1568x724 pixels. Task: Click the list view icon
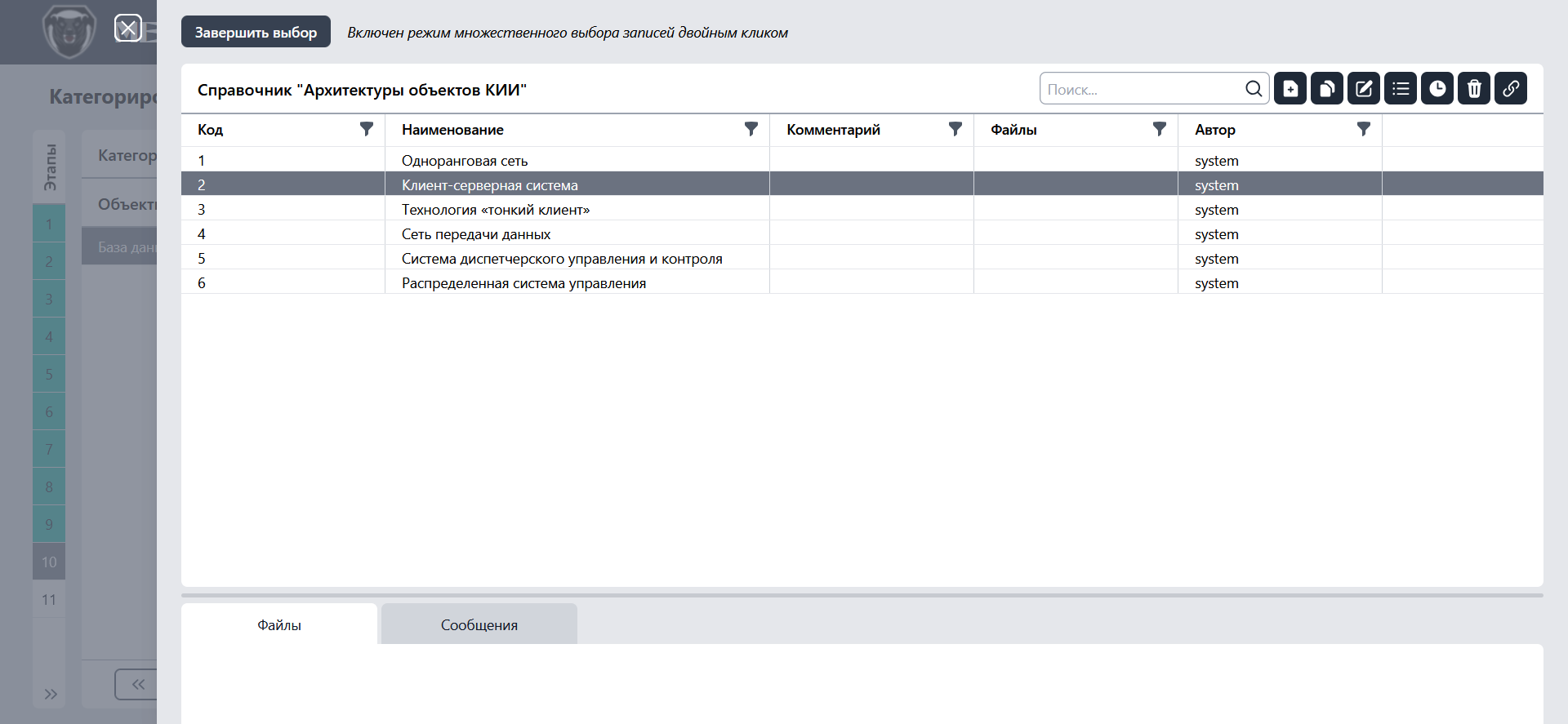pos(1401,89)
